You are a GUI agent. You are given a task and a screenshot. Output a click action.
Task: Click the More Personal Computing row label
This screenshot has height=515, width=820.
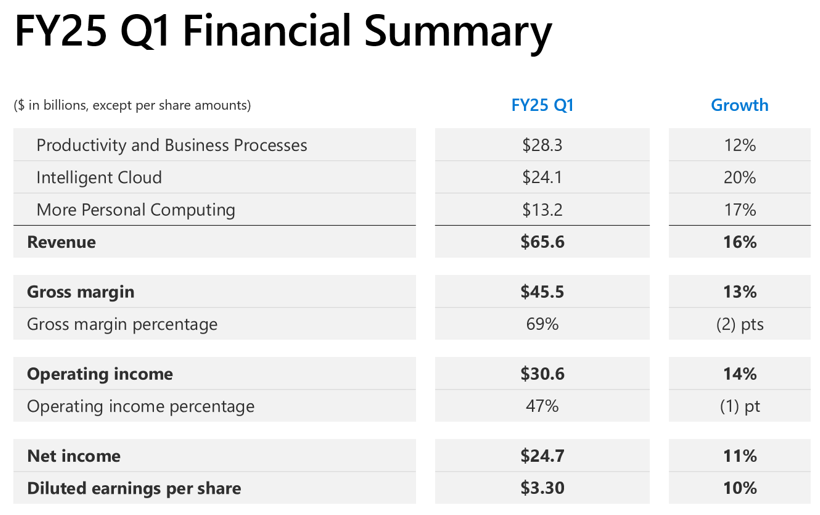click(x=136, y=210)
